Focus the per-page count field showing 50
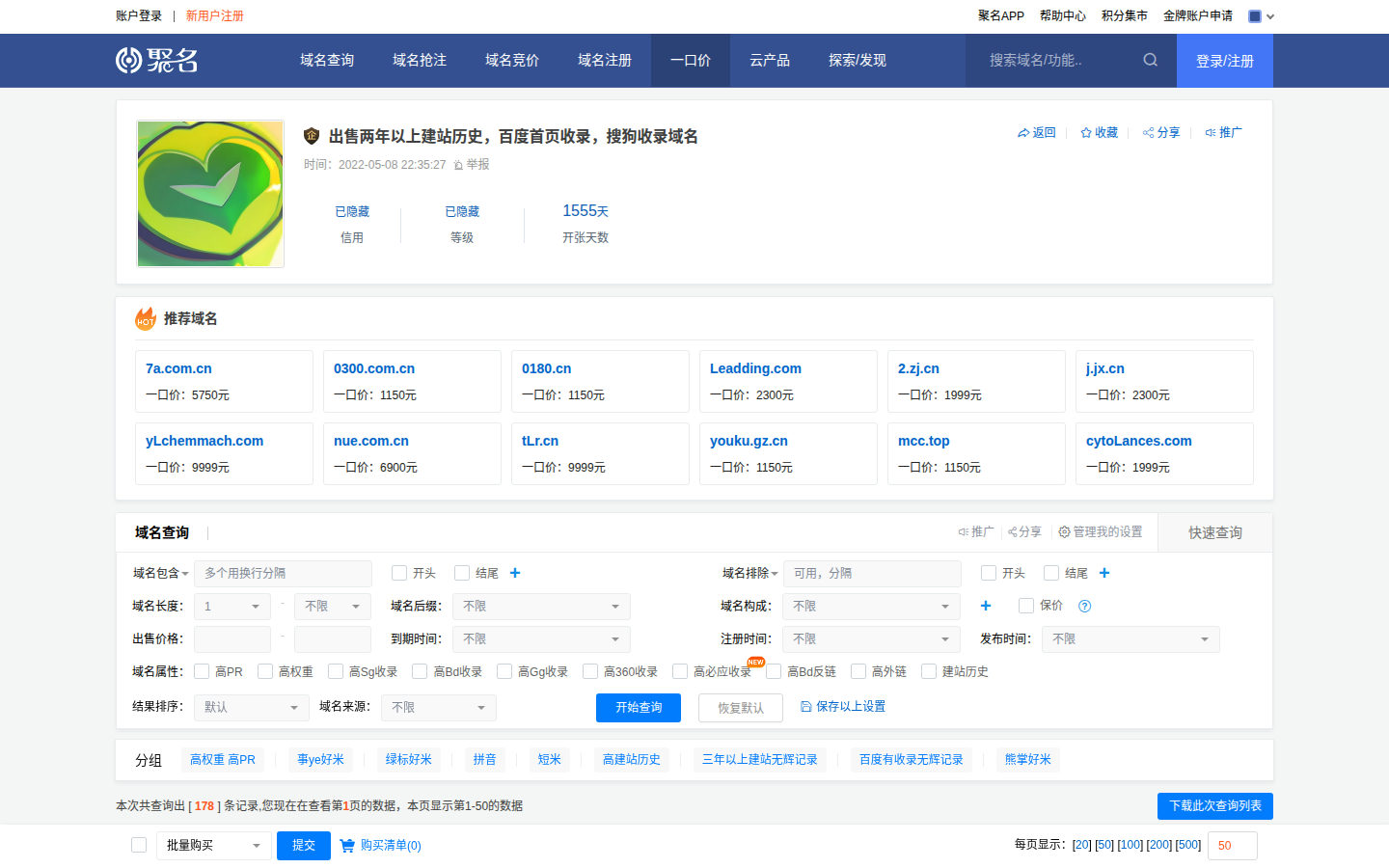The height and width of the screenshot is (868, 1389). pos(1232,846)
